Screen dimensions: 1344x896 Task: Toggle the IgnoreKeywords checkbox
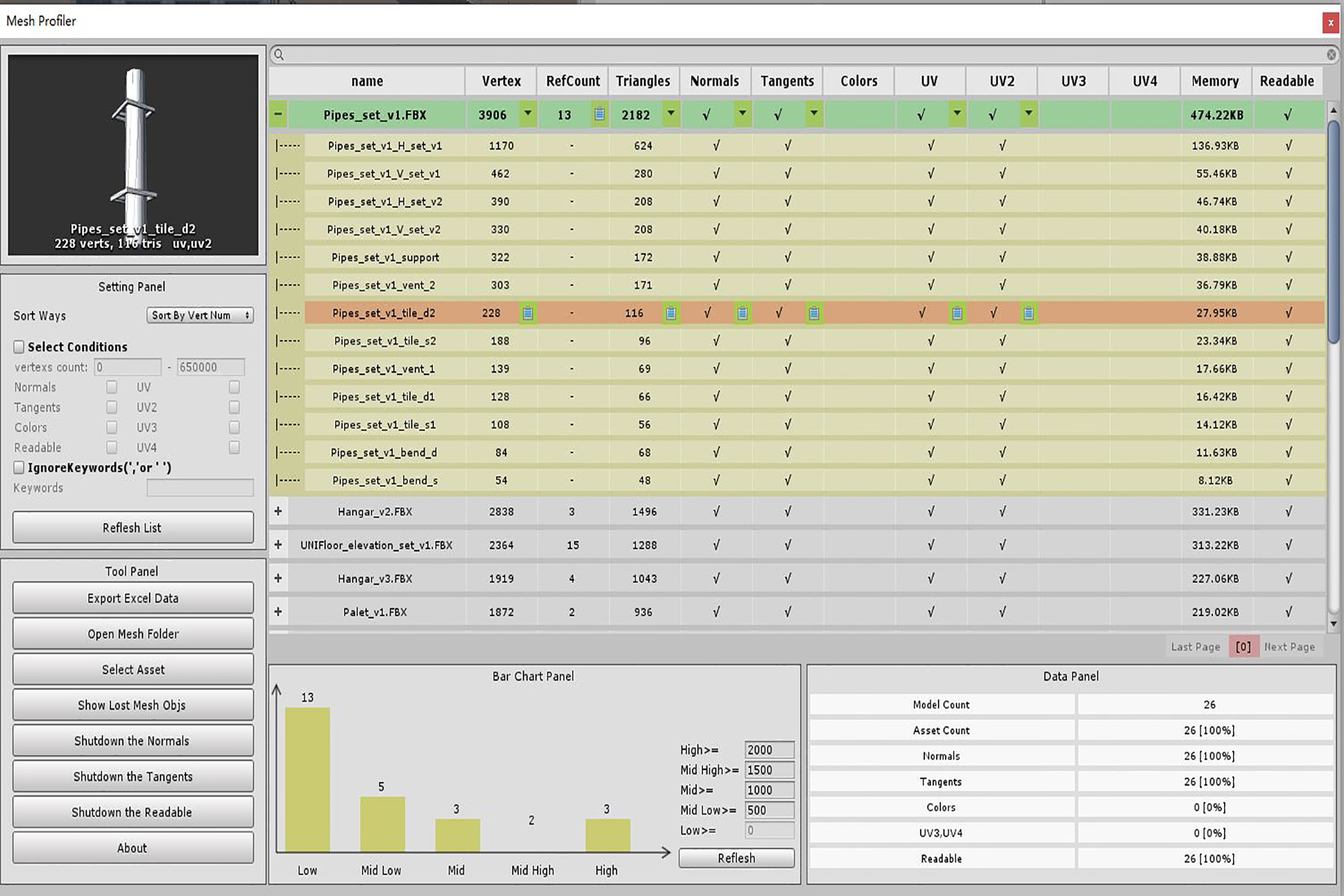(19, 467)
